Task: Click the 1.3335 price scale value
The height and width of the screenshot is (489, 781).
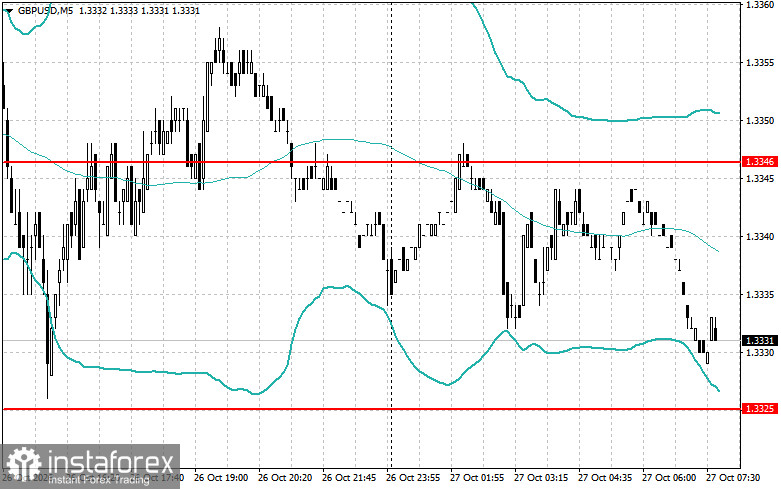Action: pyautogui.click(x=760, y=294)
